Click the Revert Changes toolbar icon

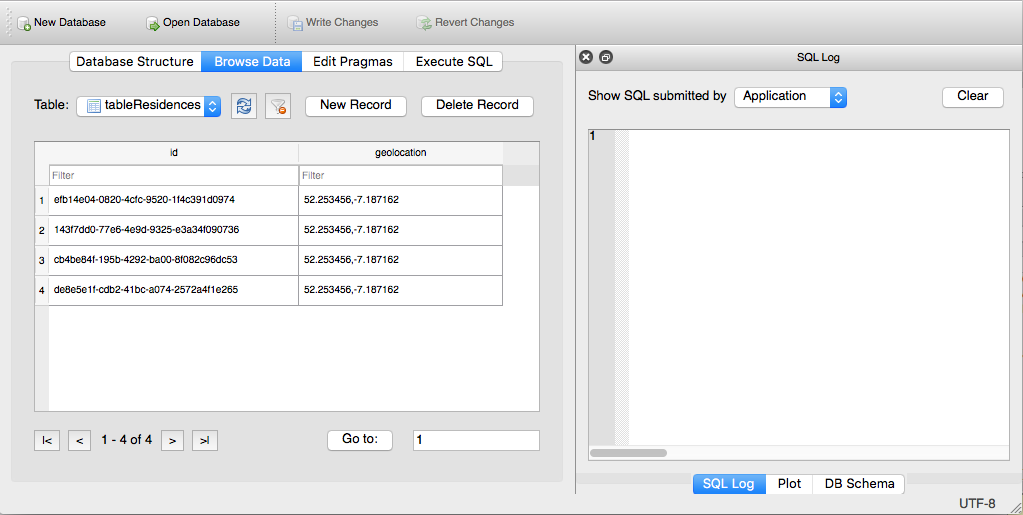[x=424, y=23]
